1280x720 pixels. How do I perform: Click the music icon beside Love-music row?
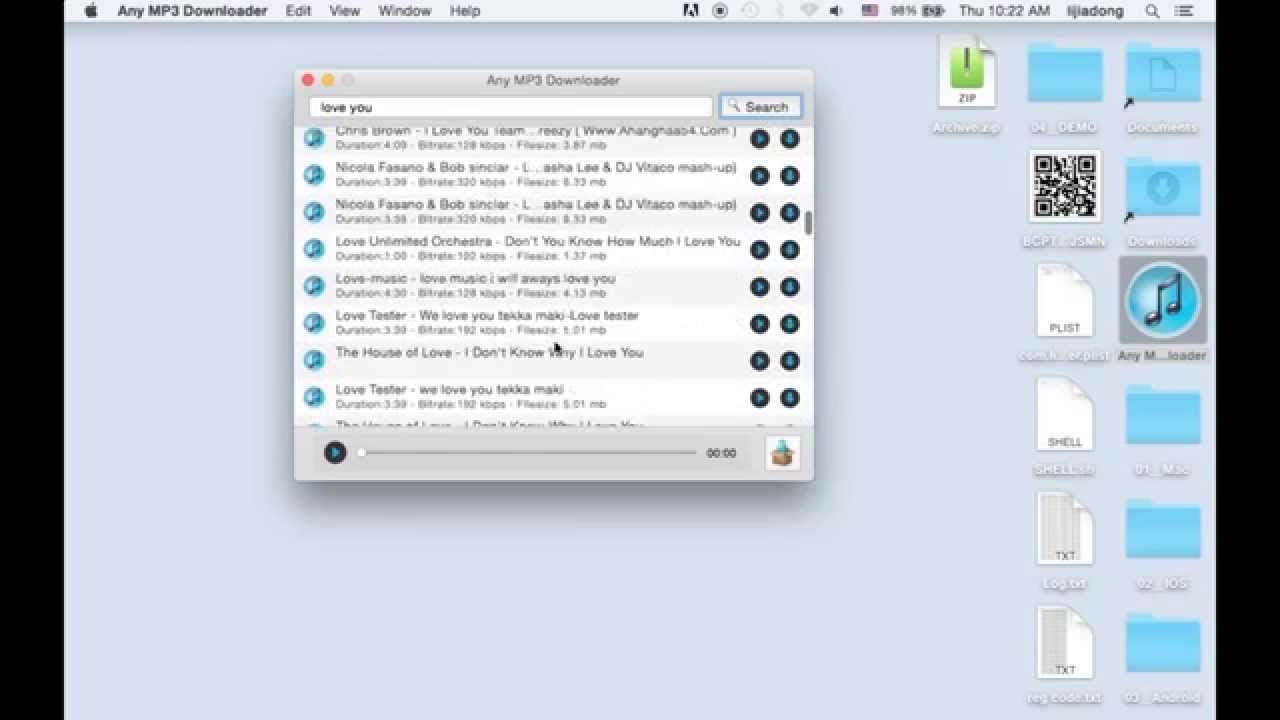[314, 286]
